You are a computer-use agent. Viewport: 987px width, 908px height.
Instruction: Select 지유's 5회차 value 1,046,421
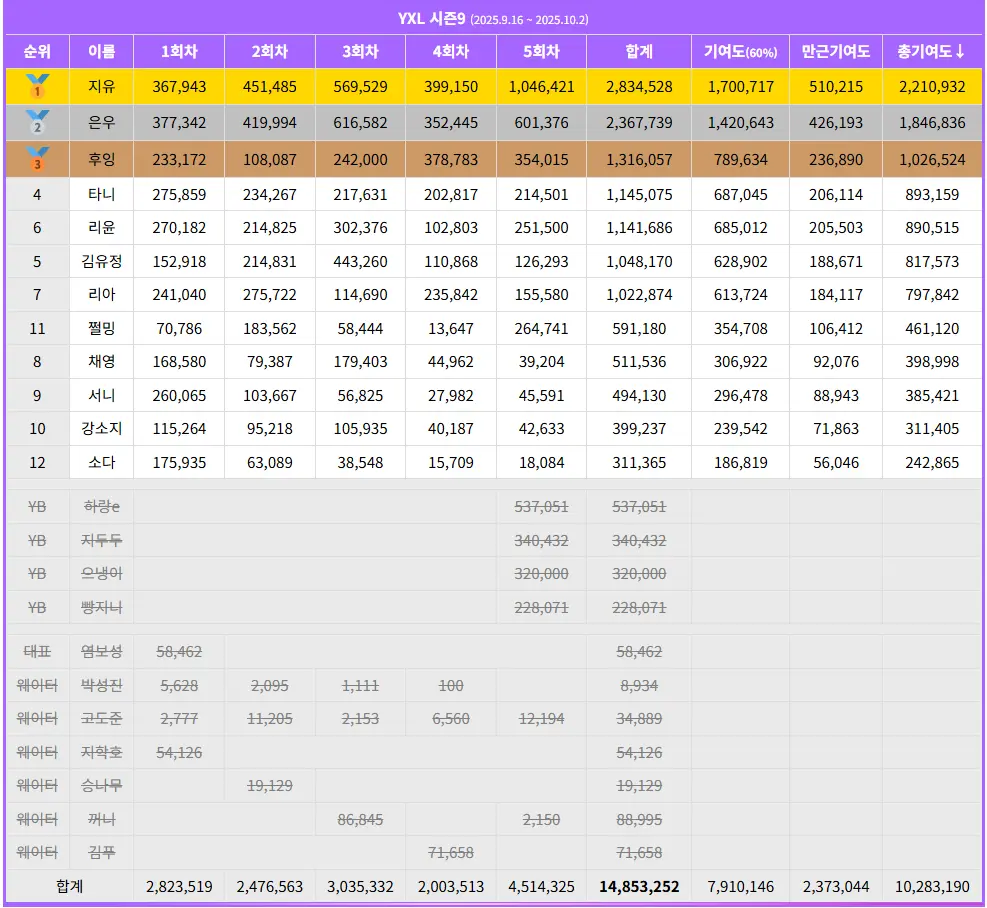click(x=541, y=87)
